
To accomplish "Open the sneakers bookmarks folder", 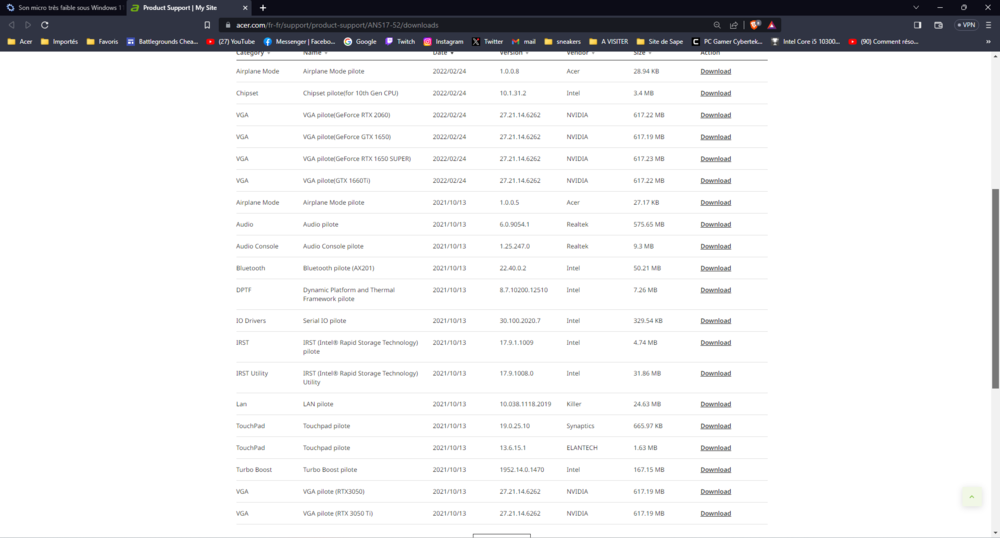I will click(x=562, y=41).
